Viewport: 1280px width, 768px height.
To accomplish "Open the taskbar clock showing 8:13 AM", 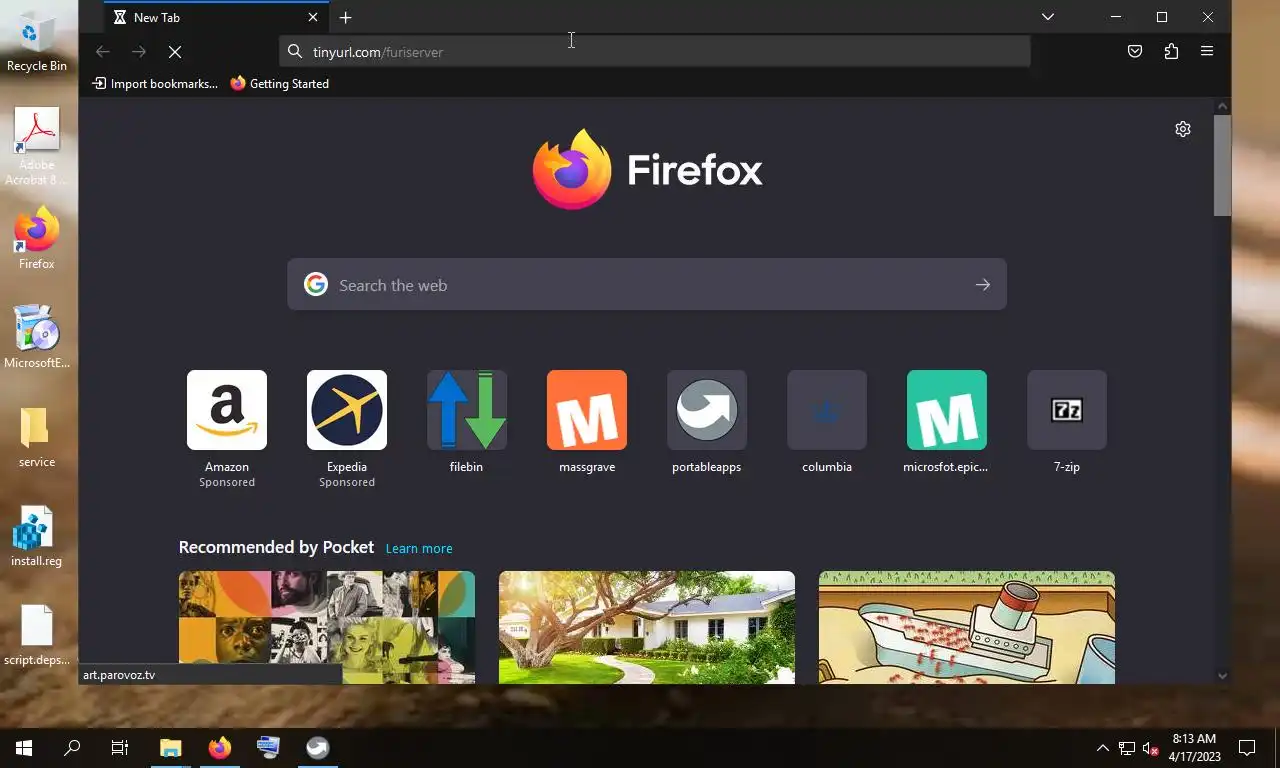I will click(x=1194, y=748).
